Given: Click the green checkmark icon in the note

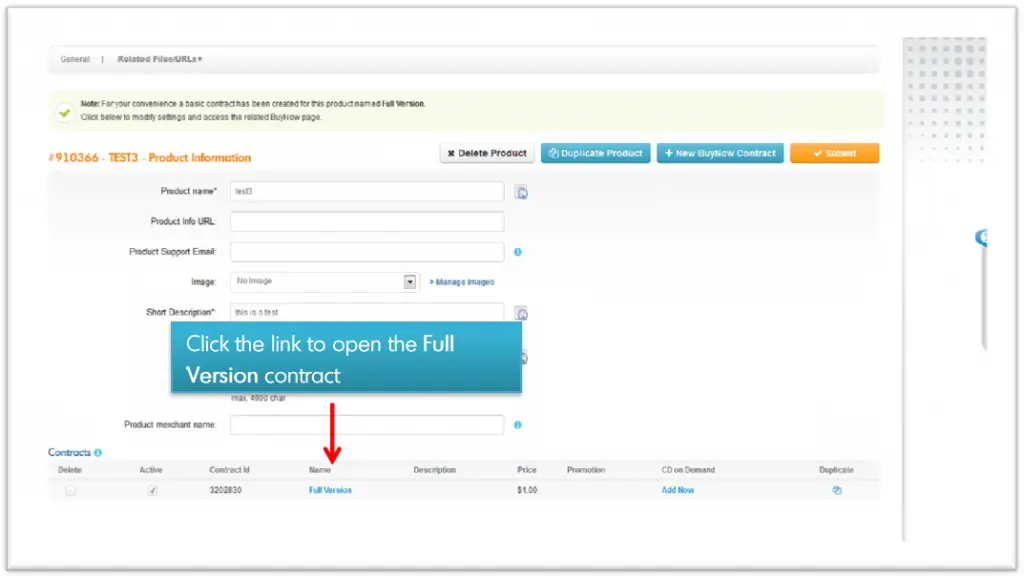Looking at the screenshot, I should 64,112.
